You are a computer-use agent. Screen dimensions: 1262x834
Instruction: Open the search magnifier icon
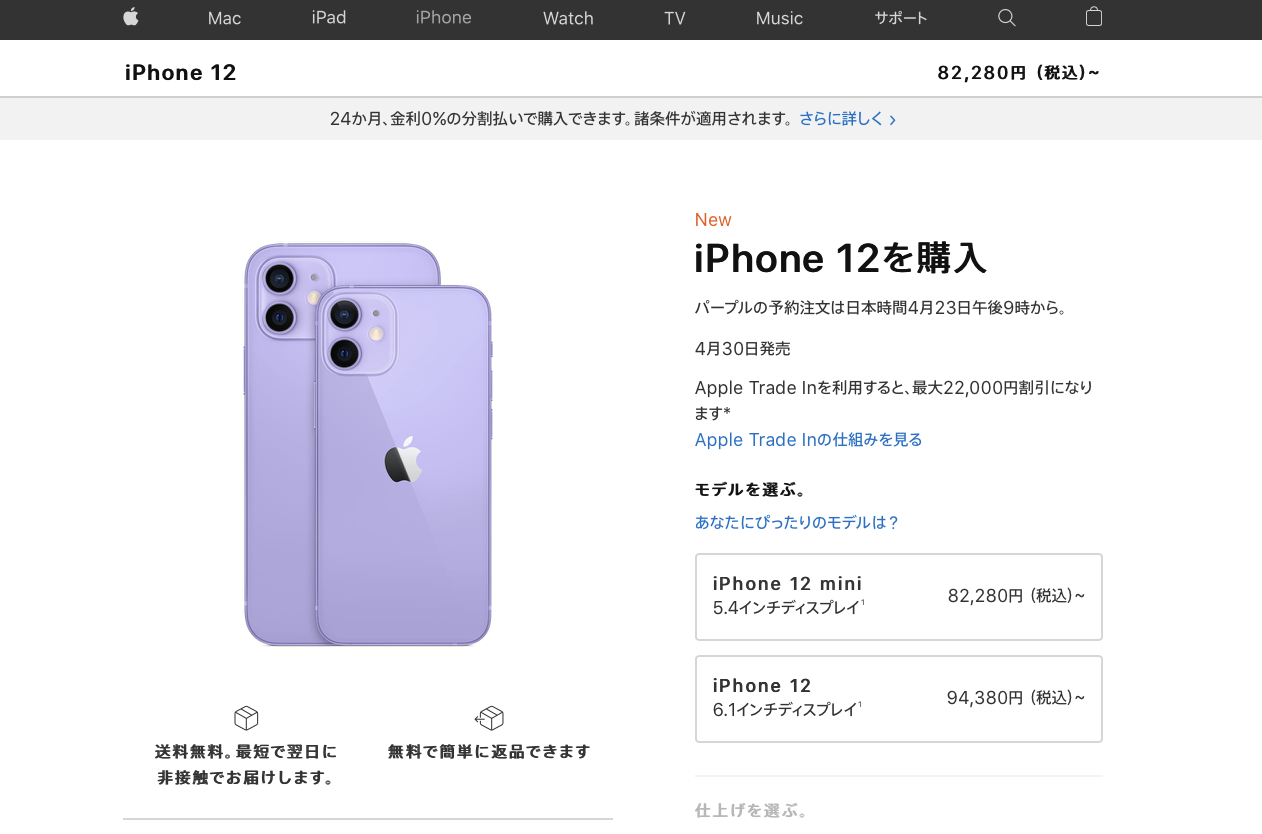click(1007, 17)
